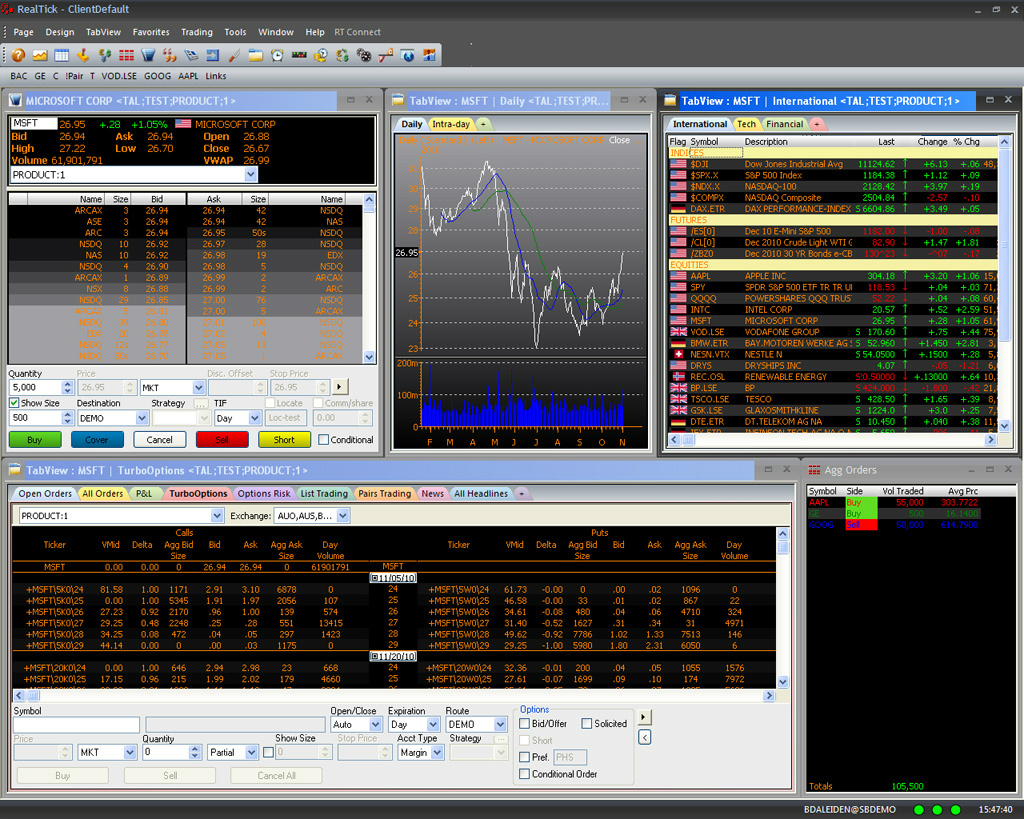
Task: Click the balance scale toolbar icon
Action: point(385,56)
